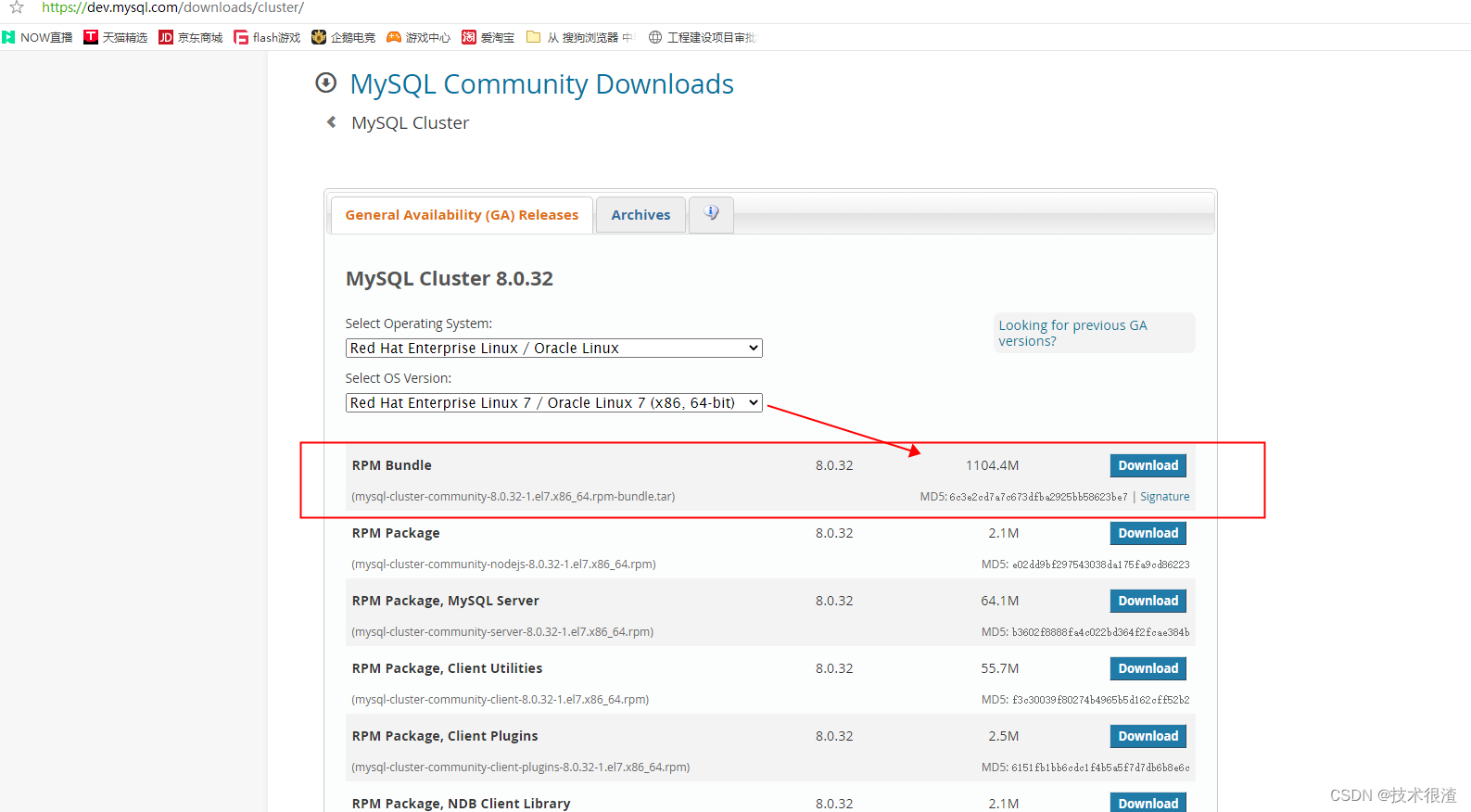Click the browser address bar URL

172,7
